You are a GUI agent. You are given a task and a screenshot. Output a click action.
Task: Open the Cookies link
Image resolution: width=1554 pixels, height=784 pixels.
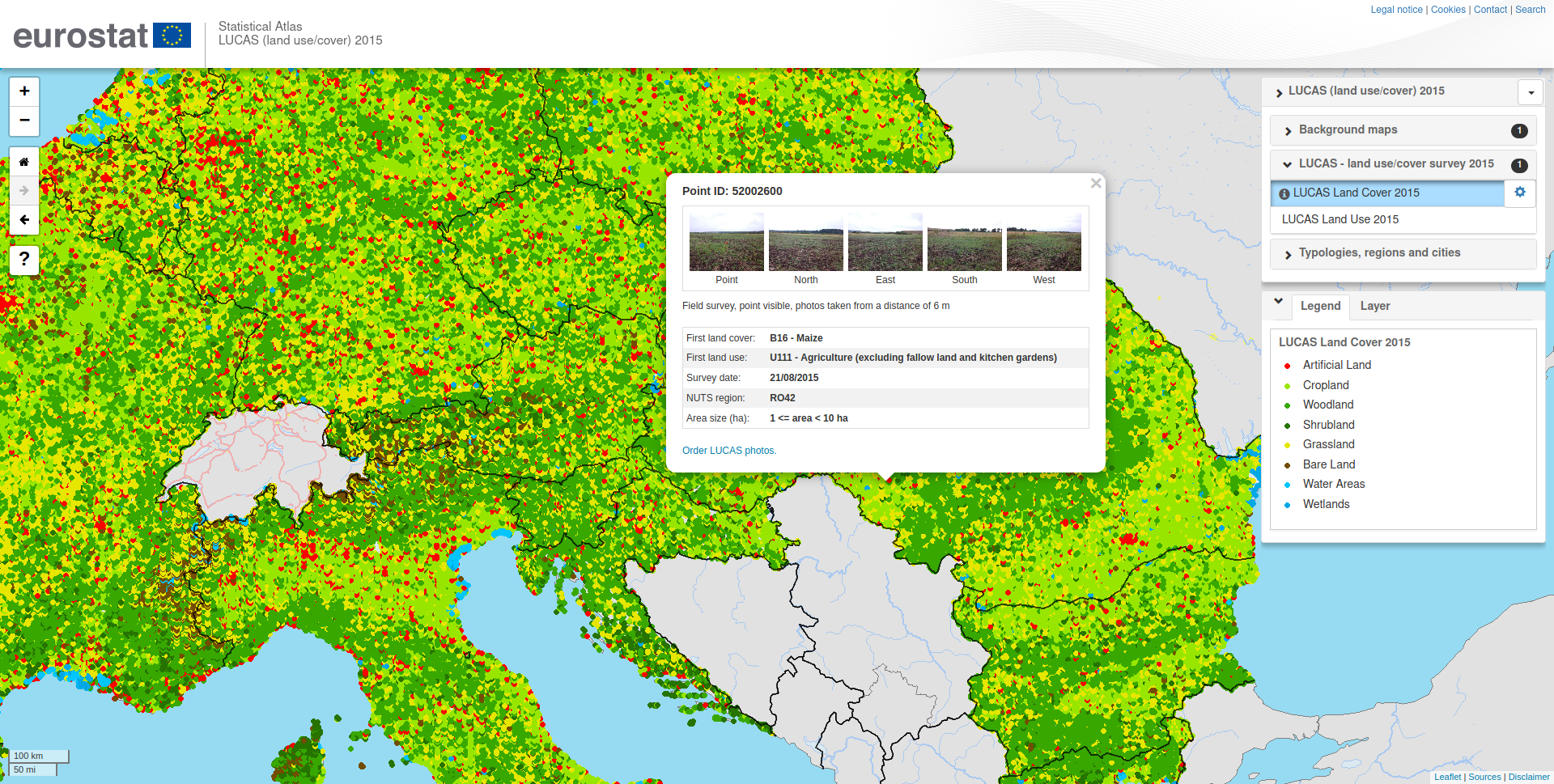(1448, 10)
